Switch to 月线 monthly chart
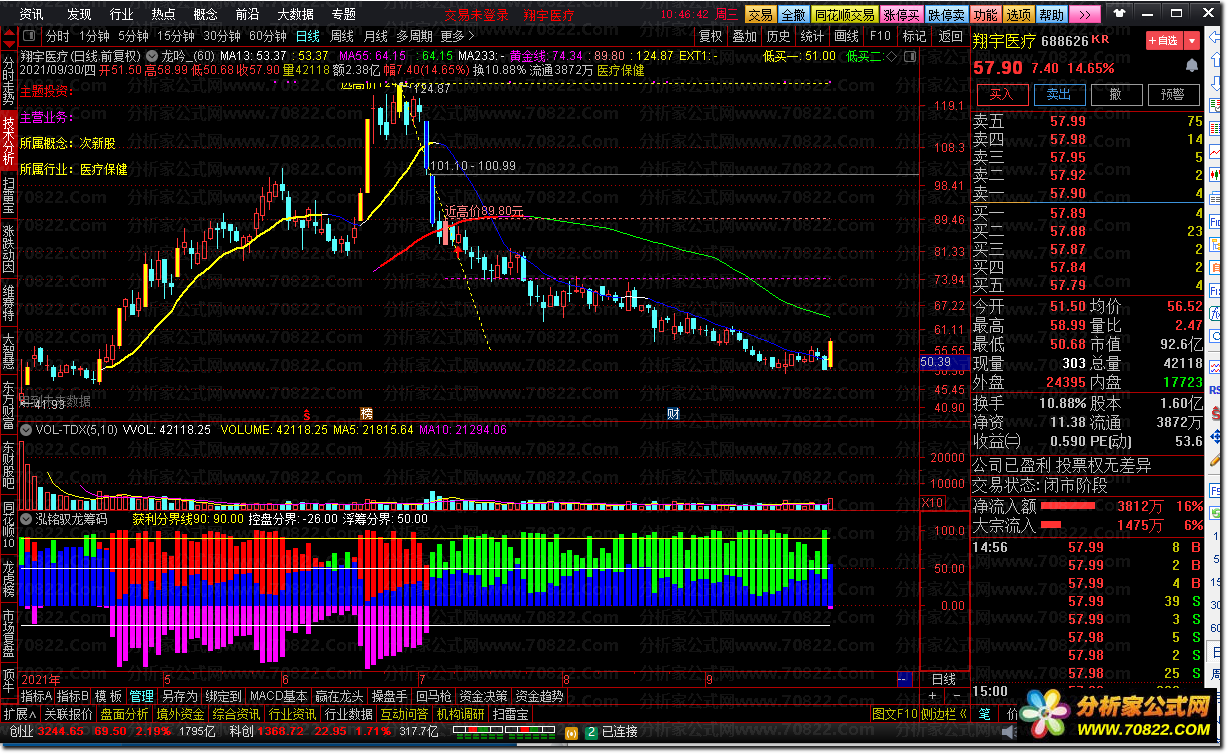The width and height of the screenshot is (1229, 754). click(376, 36)
